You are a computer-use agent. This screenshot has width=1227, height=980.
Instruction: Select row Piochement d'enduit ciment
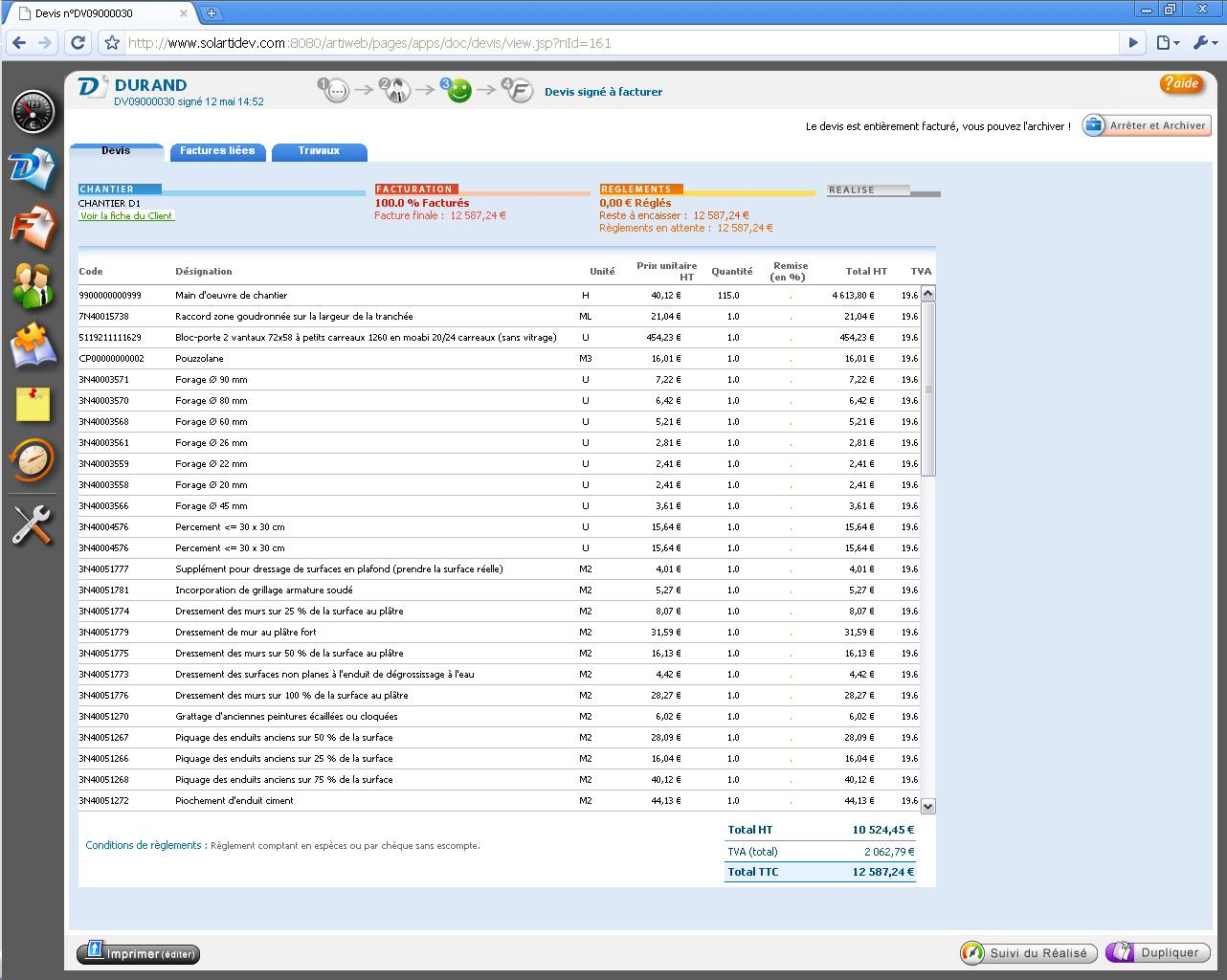pyautogui.click(x=499, y=801)
